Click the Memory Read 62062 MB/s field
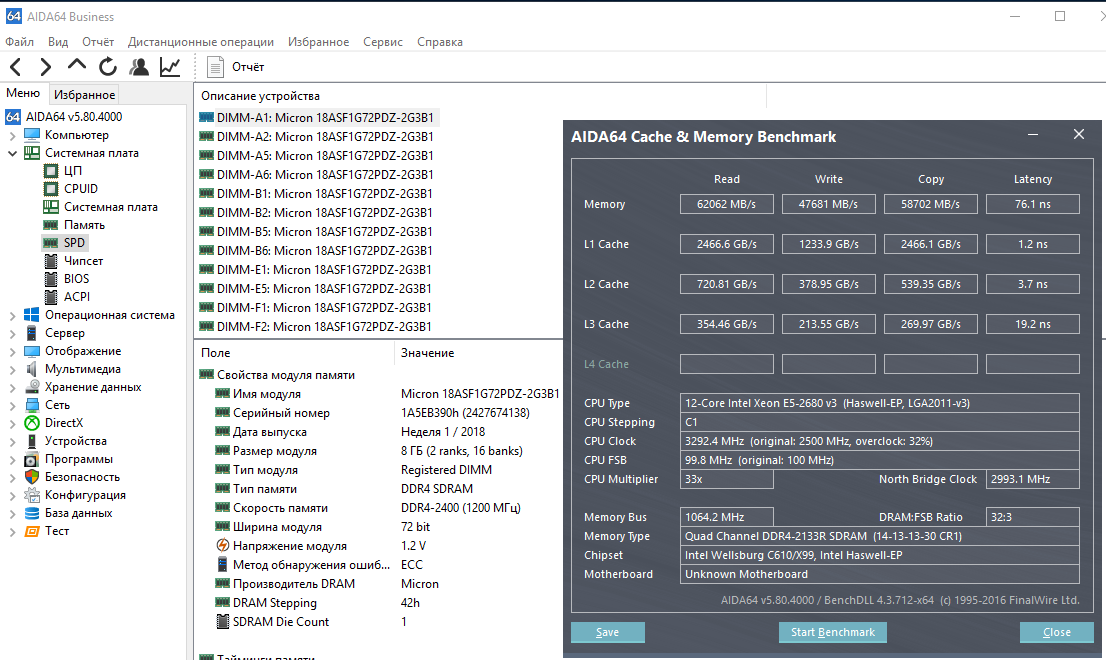1106x660 pixels. point(727,204)
